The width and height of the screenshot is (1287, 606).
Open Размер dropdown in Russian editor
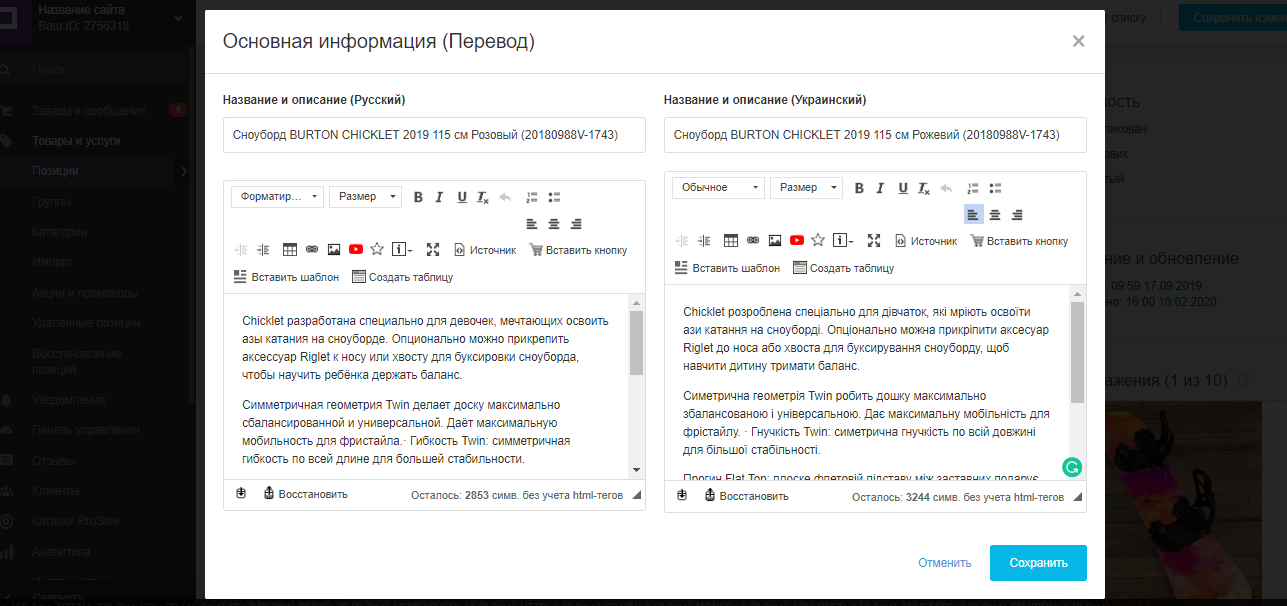[365, 197]
